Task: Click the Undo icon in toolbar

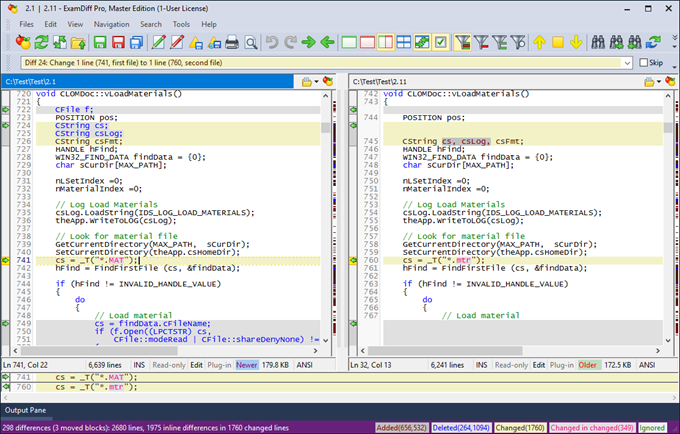Action: click(x=271, y=43)
